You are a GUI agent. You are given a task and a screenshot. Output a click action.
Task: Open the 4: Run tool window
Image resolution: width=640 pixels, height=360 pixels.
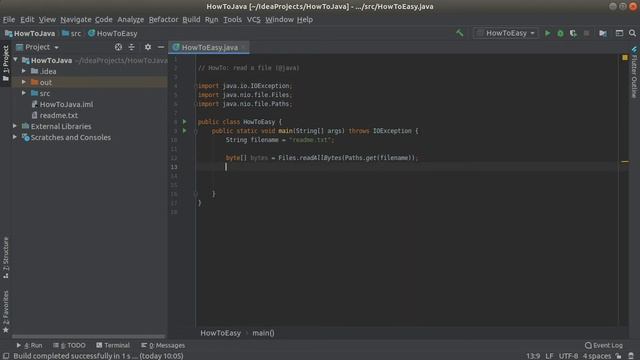pyautogui.click(x=29, y=345)
